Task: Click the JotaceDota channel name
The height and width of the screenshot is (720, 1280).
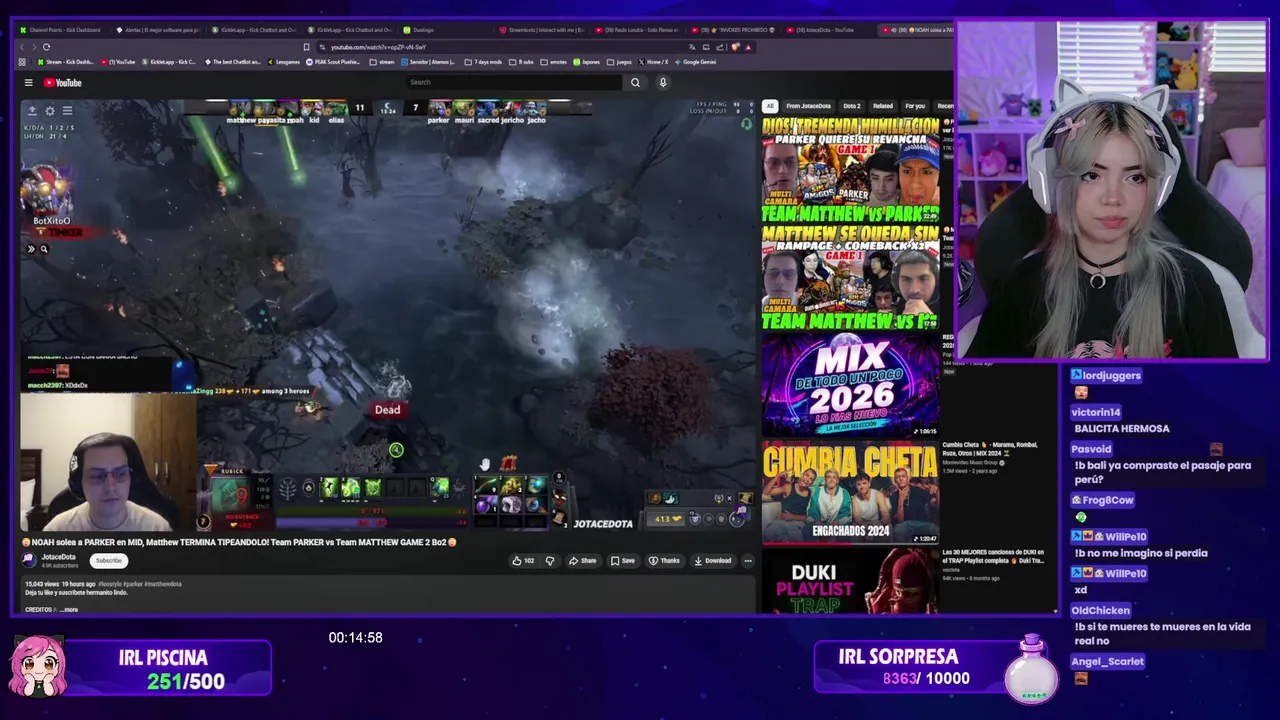Action: 58,557
